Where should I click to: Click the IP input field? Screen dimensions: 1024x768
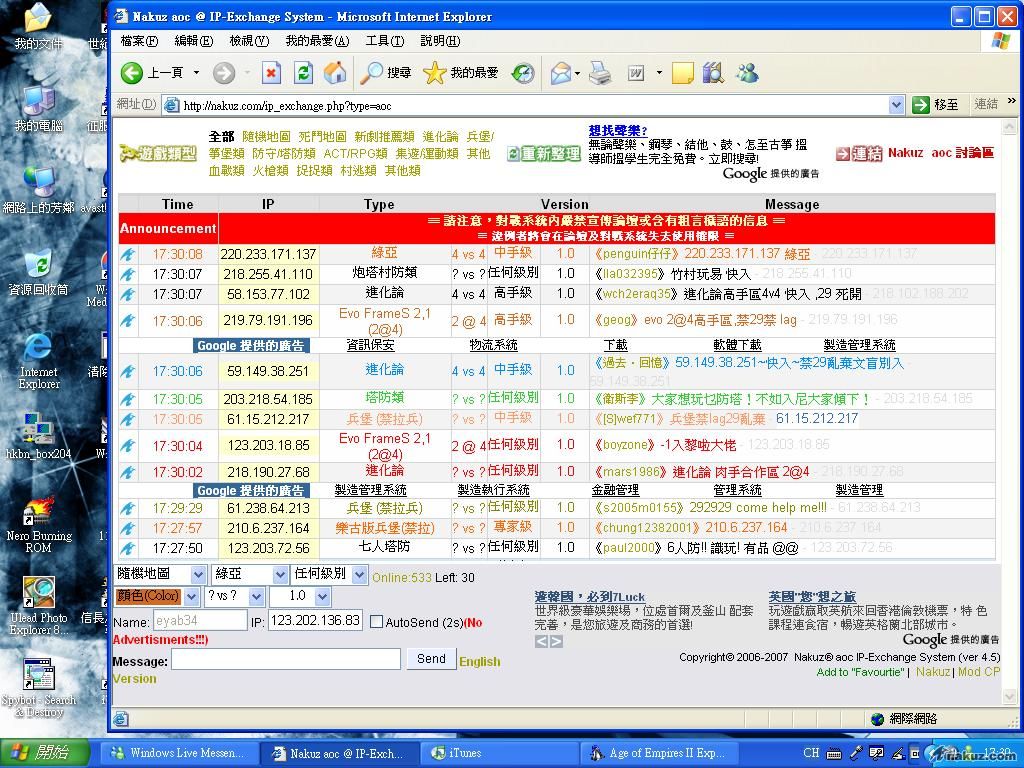click(x=315, y=620)
